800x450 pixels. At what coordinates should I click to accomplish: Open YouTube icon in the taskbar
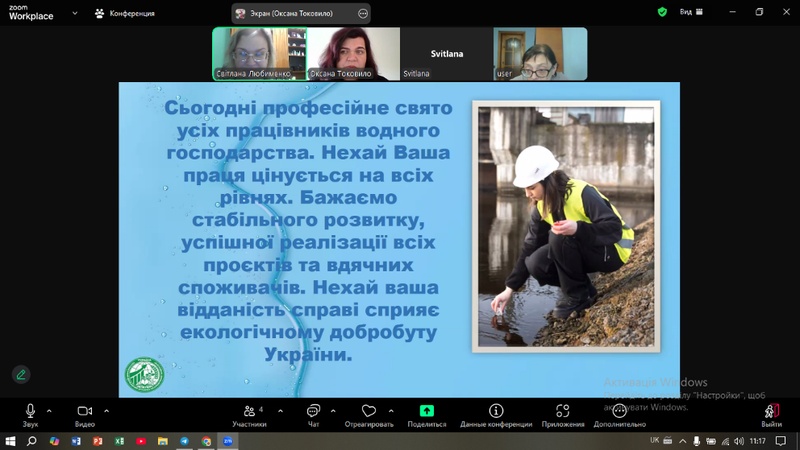[x=141, y=441]
